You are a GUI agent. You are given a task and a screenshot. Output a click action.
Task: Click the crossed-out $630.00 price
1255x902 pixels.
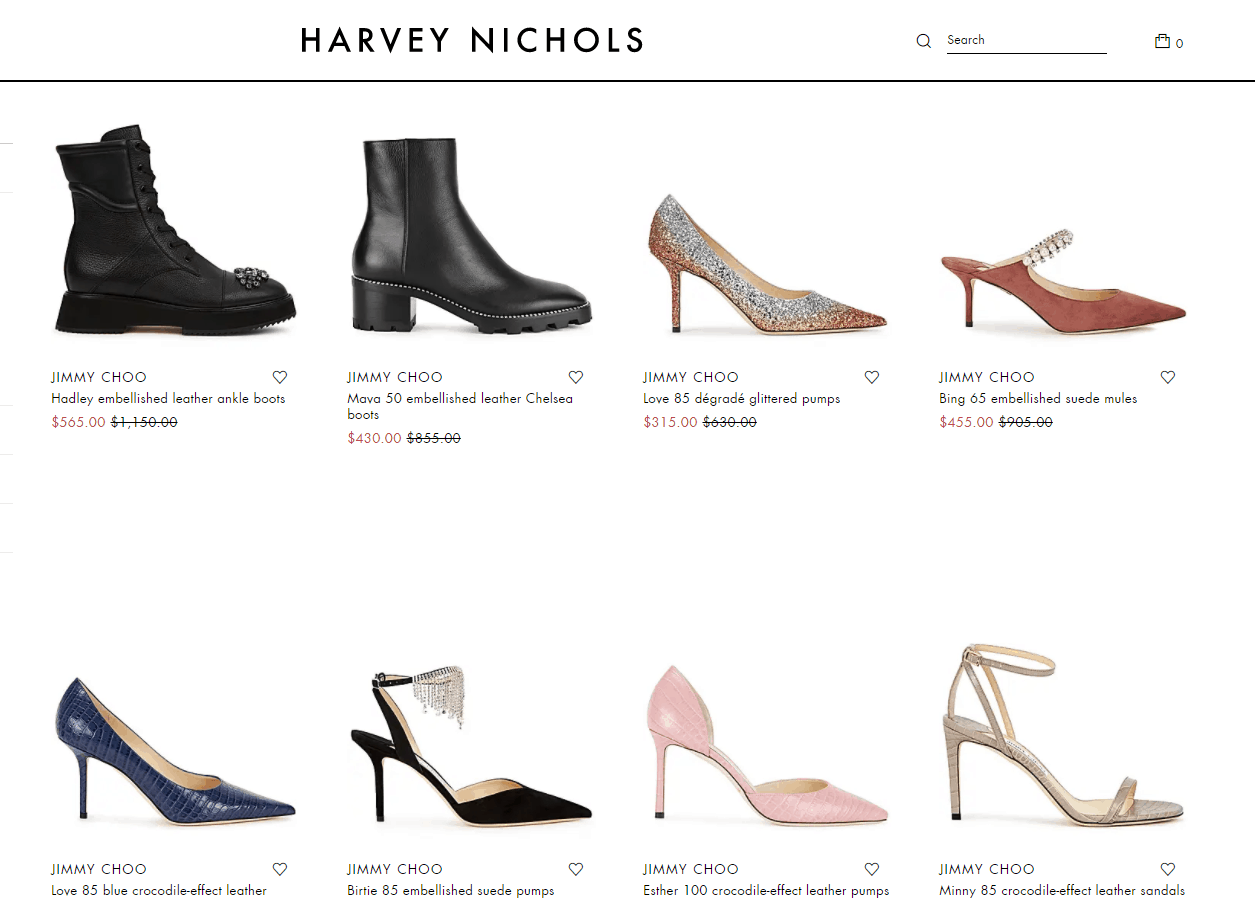coord(730,422)
